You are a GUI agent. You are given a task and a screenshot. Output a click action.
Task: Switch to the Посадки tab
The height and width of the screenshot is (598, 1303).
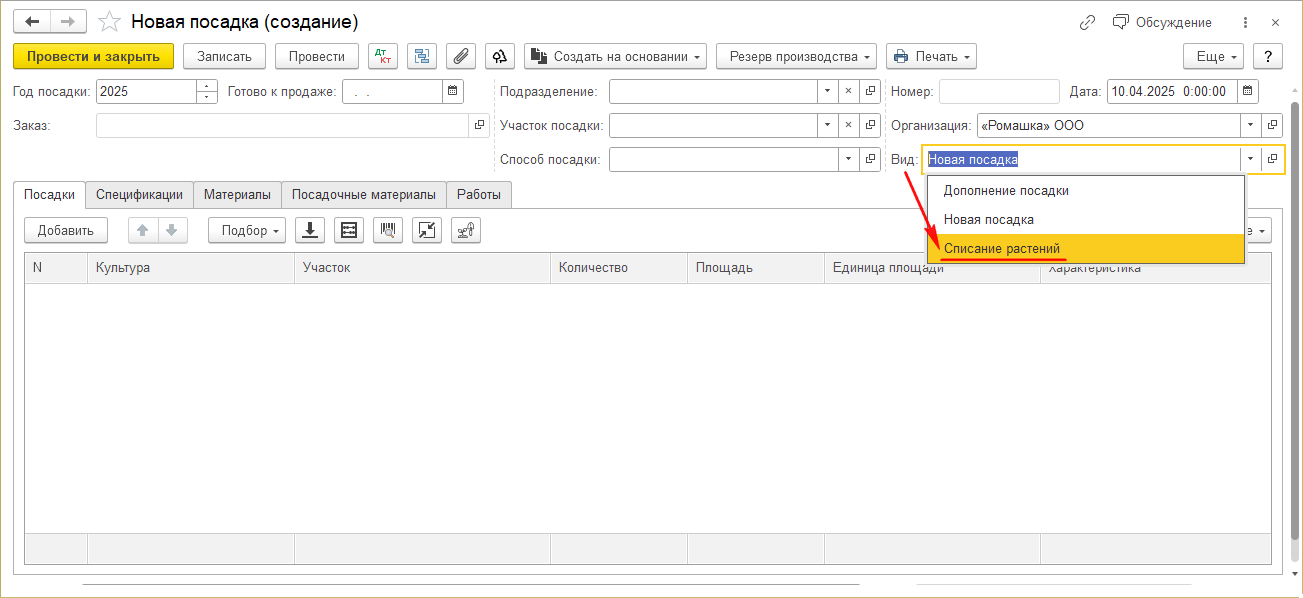(x=50, y=195)
